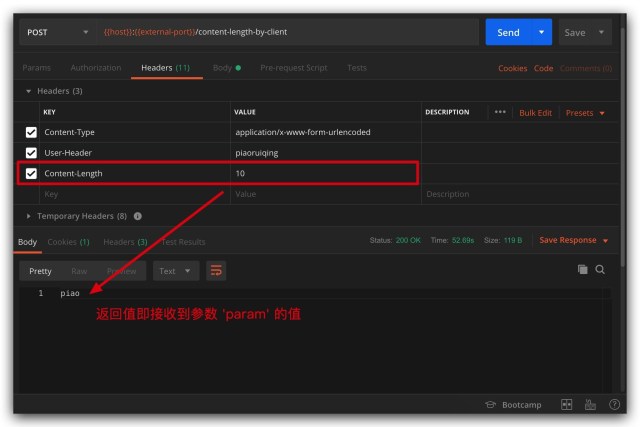
Task: Copy response body to clipboard
Action: point(582,269)
